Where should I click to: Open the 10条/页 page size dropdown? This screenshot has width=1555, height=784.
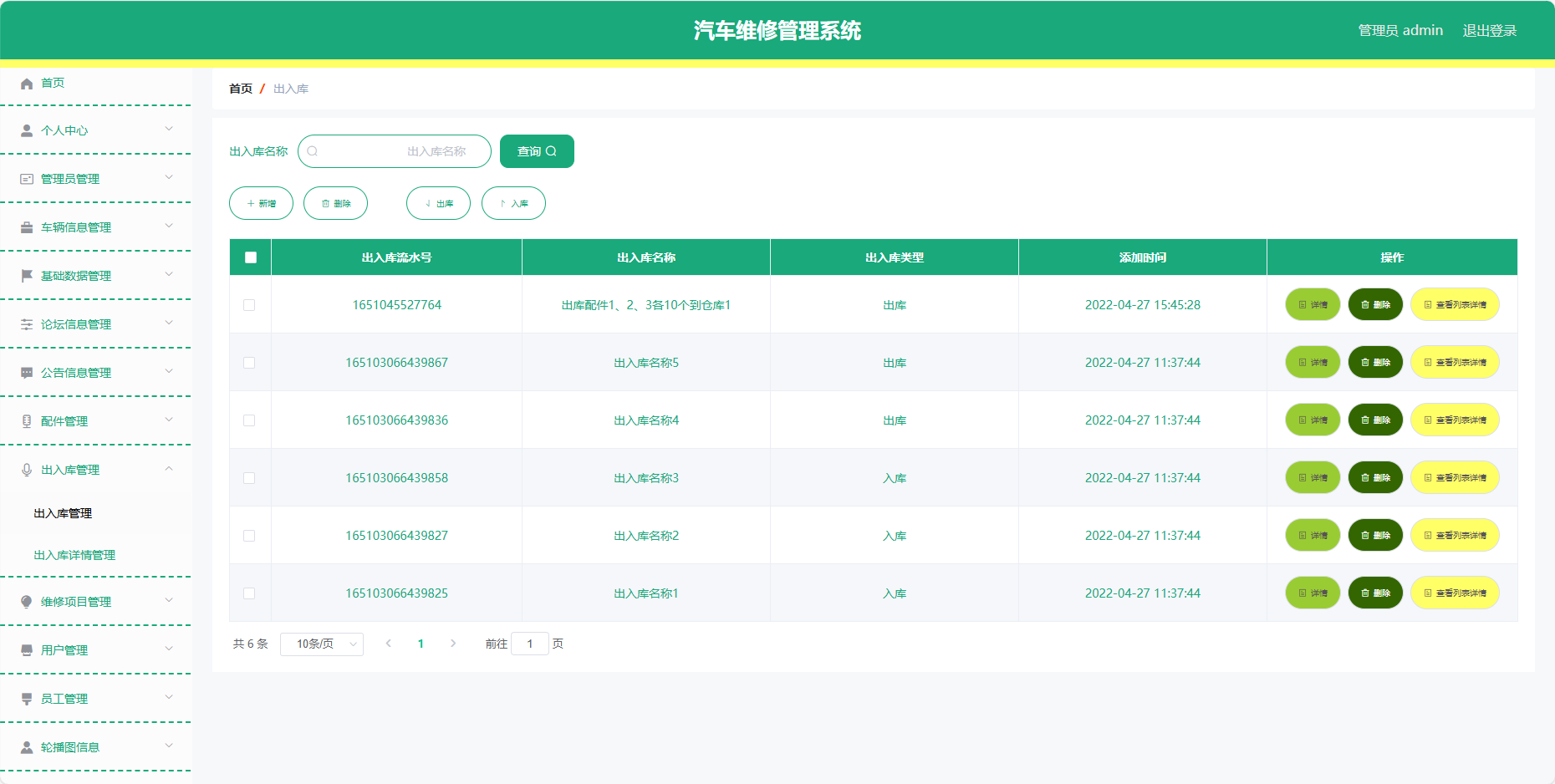tap(322, 644)
